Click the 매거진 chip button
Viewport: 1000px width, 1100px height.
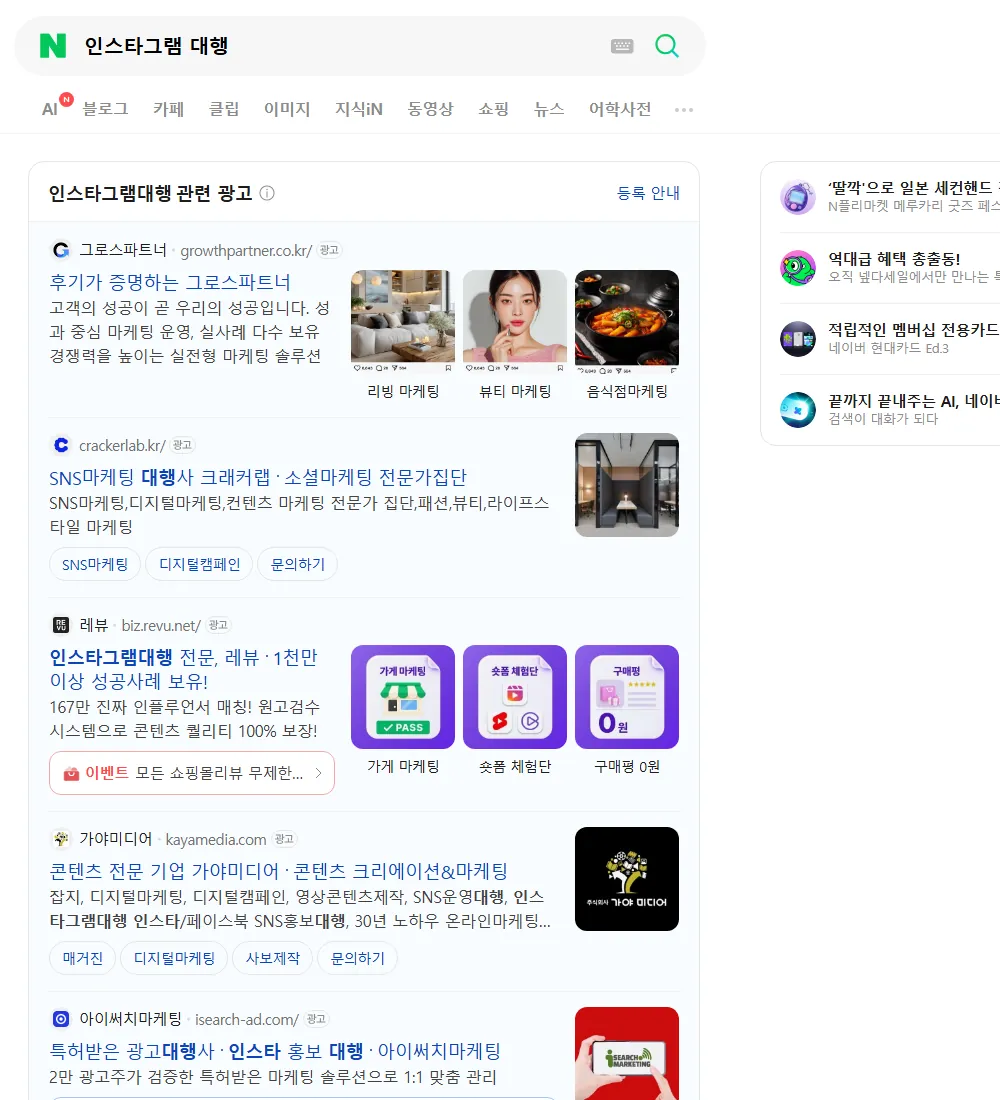pyautogui.click(x=83, y=958)
